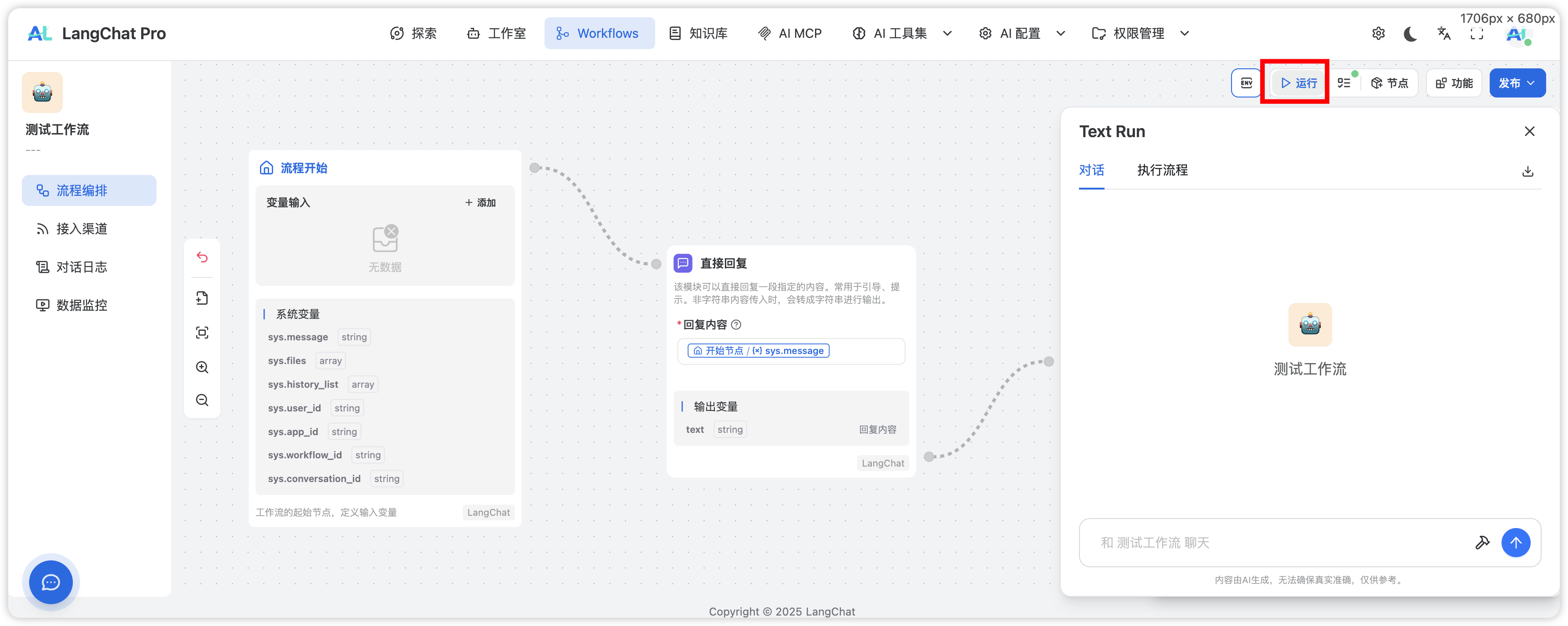The width and height of the screenshot is (1568, 626).
Task: Click the zoom in magnifier icon
Action: pyautogui.click(x=202, y=367)
